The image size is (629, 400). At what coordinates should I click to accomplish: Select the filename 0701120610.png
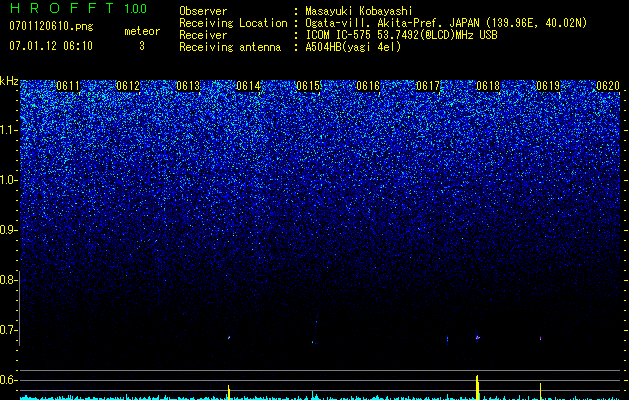tap(51, 27)
